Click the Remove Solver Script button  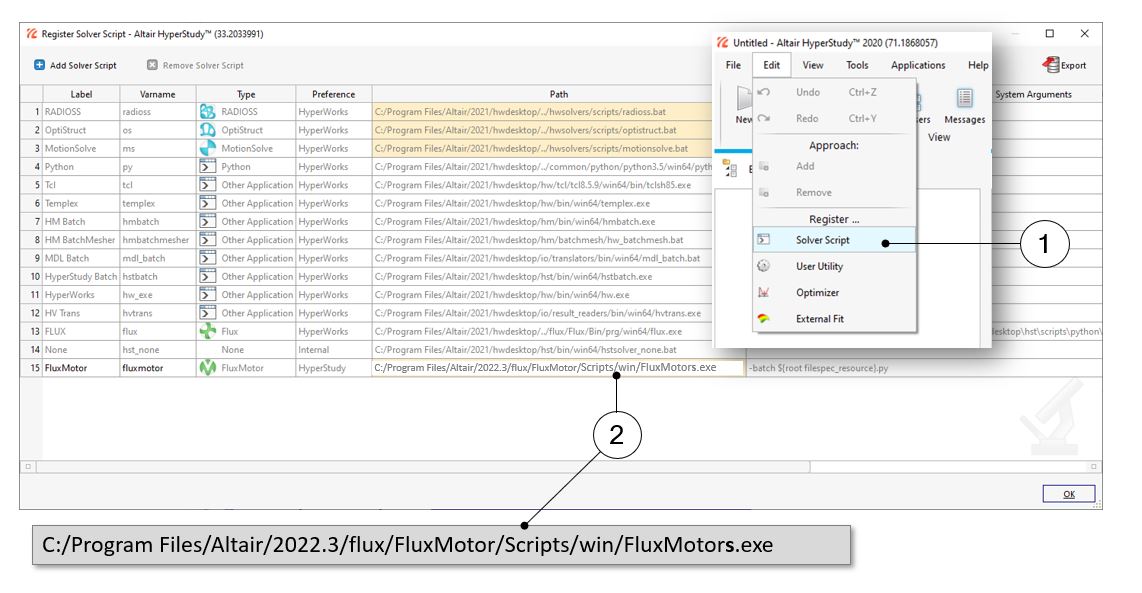(195, 65)
